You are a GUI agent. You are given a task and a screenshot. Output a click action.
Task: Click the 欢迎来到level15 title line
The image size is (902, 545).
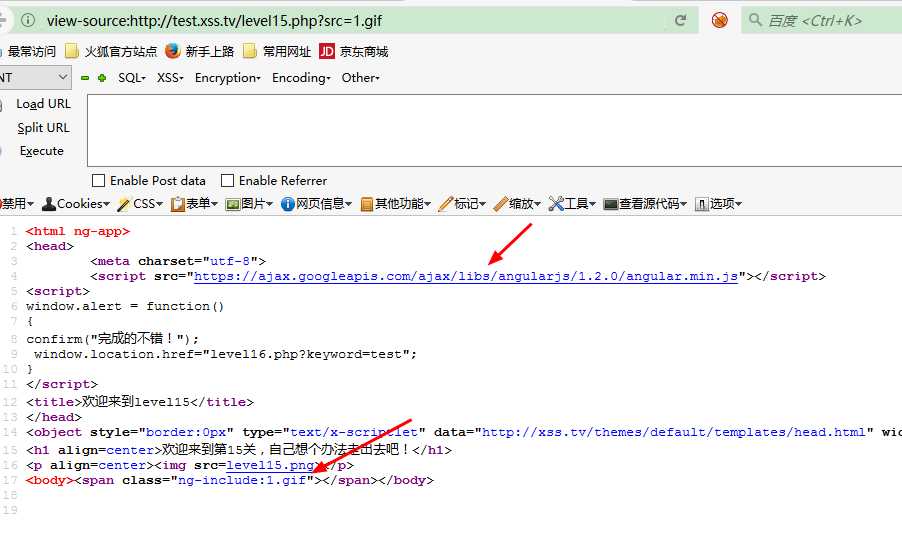(x=140, y=402)
